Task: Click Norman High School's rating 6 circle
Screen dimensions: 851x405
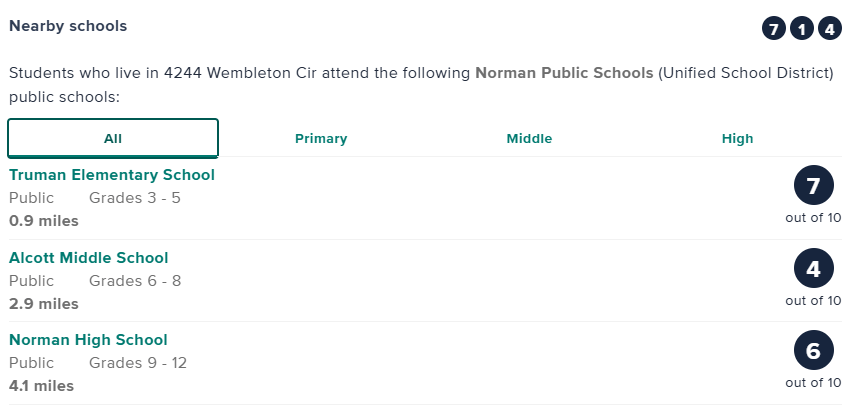Action: 813,351
